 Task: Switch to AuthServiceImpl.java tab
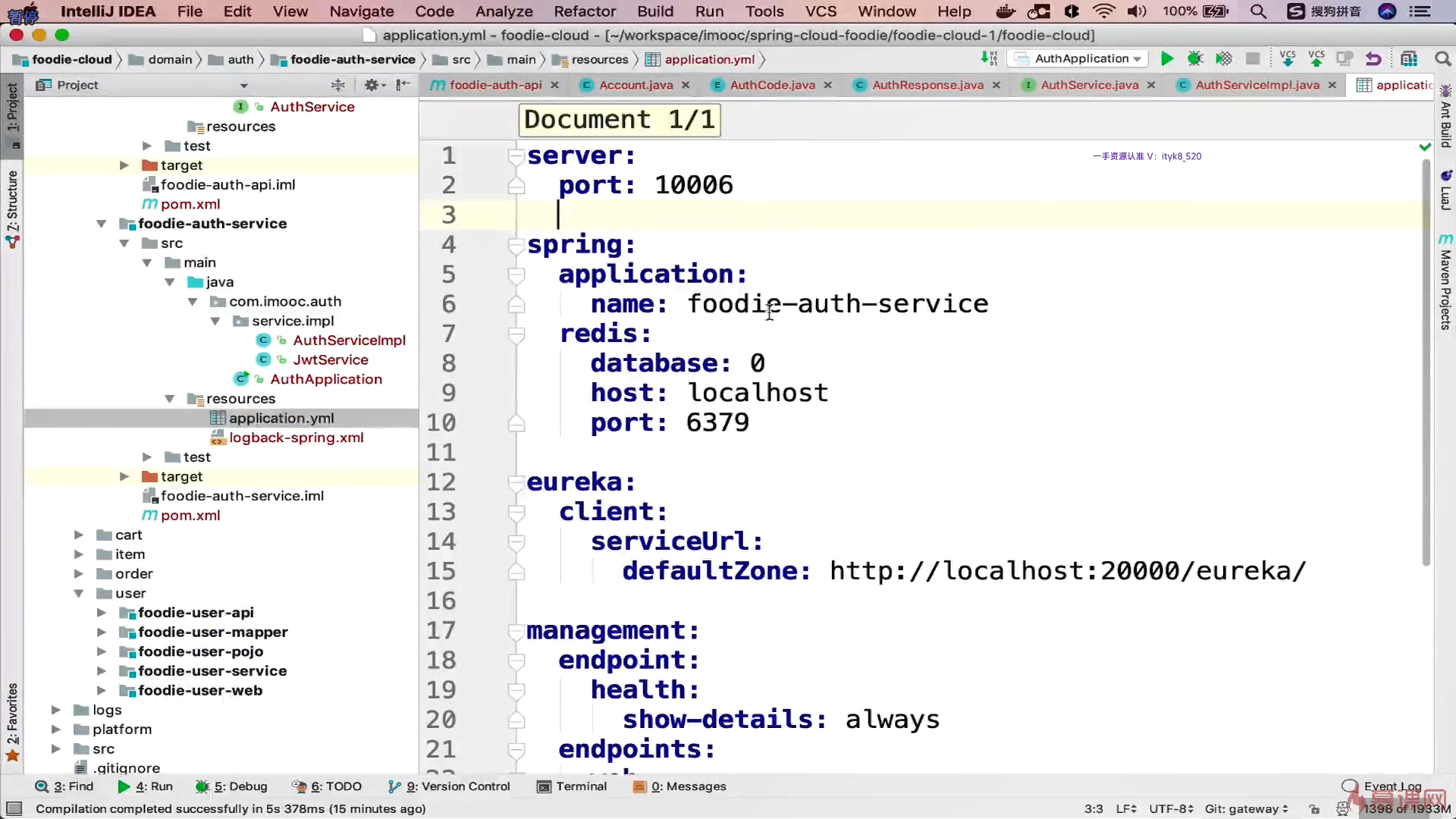(x=1257, y=85)
